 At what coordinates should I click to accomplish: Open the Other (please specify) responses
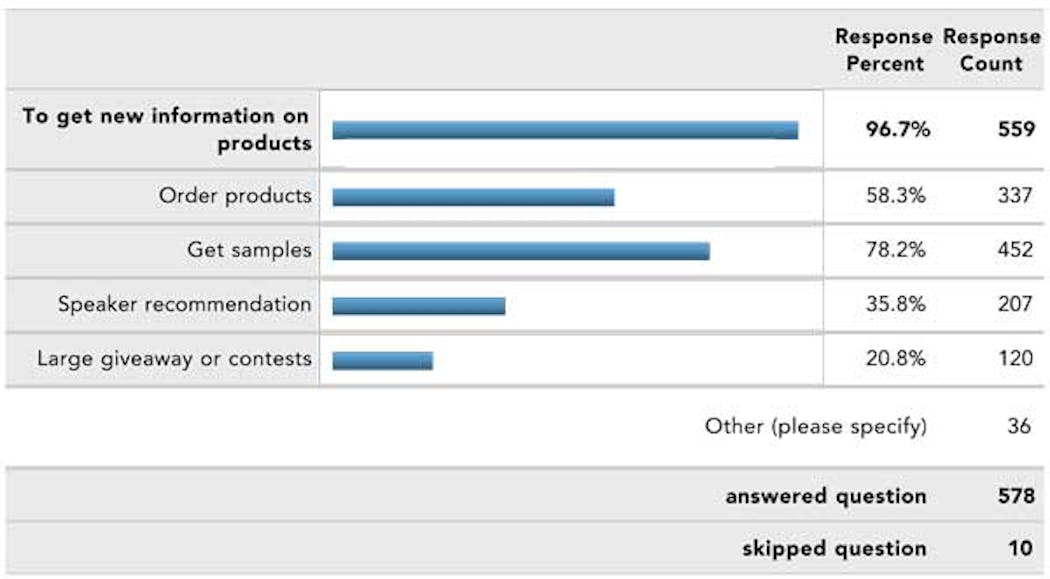click(x=816, y=426)
